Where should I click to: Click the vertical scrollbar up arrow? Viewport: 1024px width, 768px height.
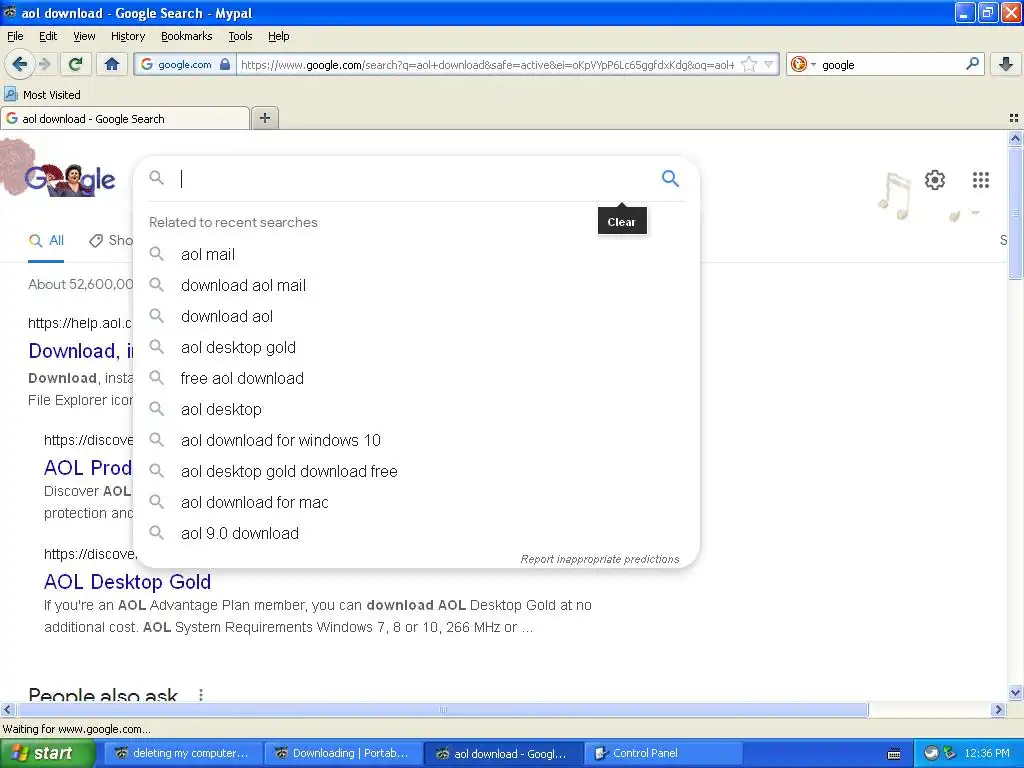pyautogui.click(x=1015, y=138)
